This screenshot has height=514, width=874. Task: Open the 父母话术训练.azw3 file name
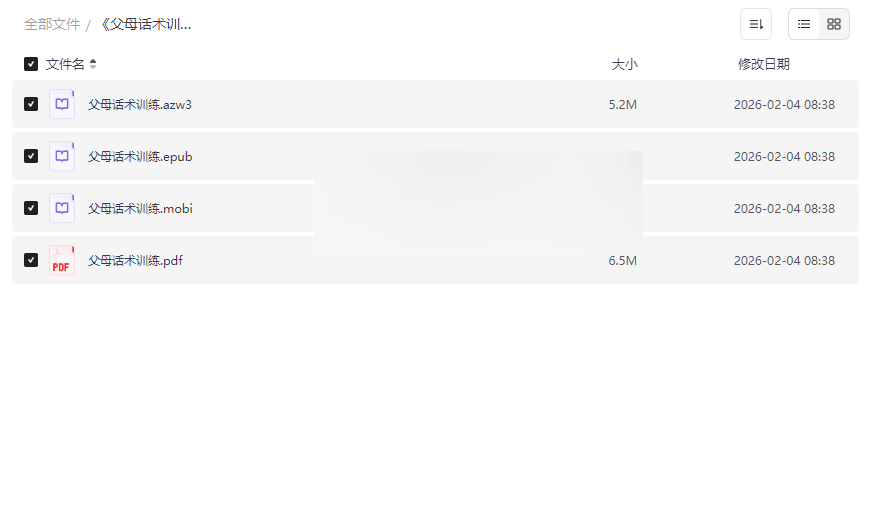coord(139,104)
